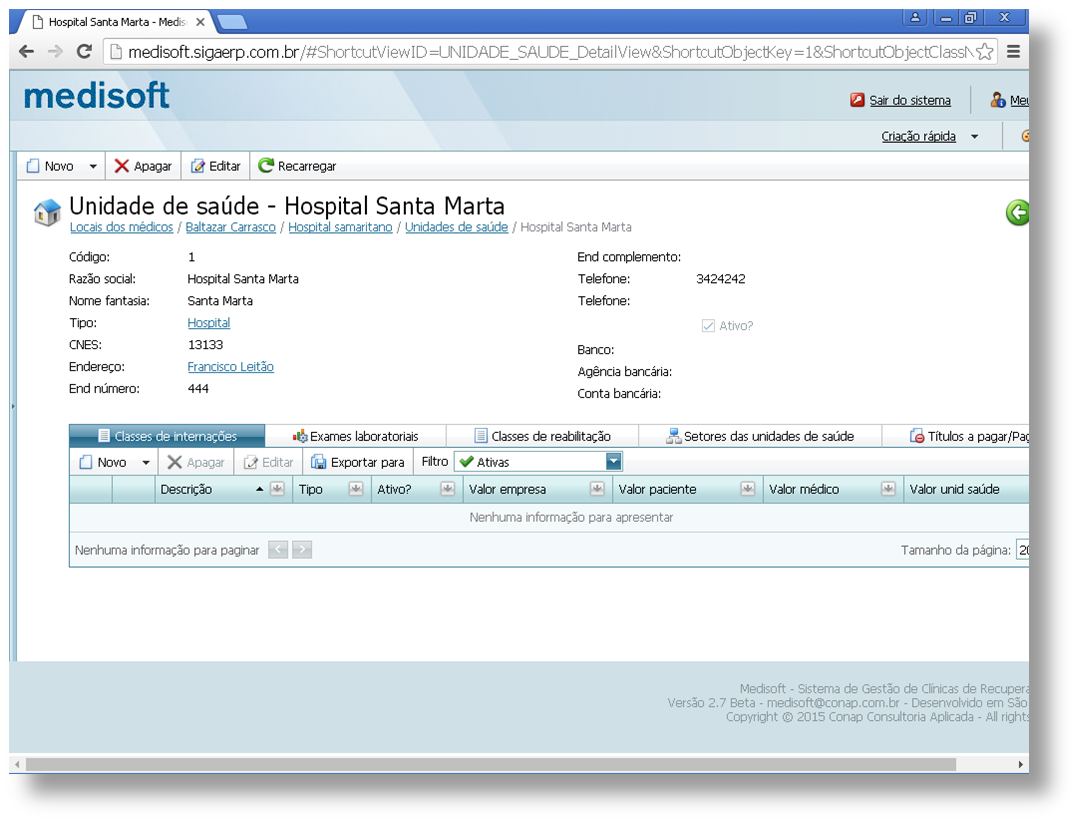Open the Hospital samaritano breadcrumb link
Viewport: 1078px width, 823px height.
pos(340,227)
